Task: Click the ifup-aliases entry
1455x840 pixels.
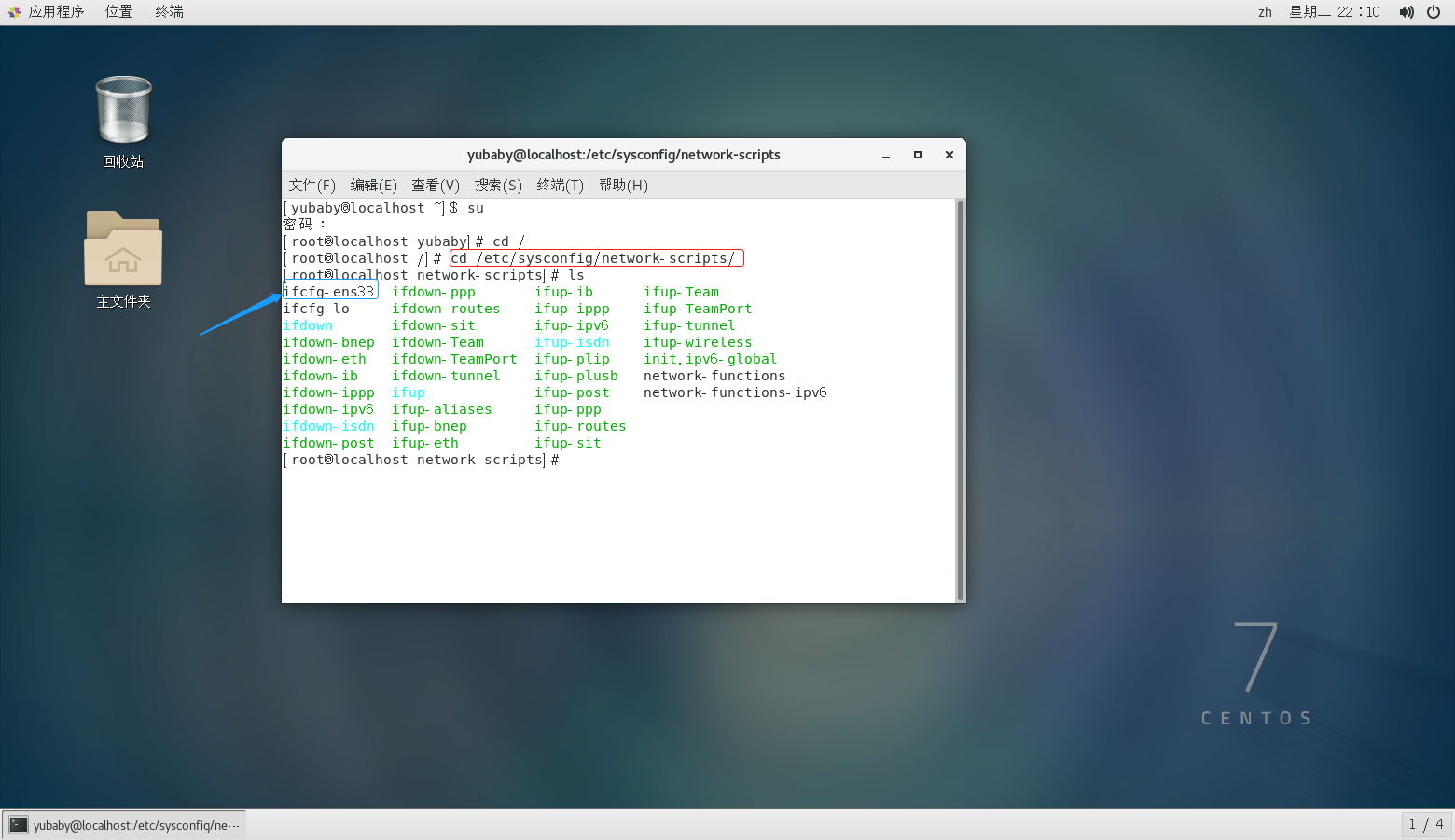Action: (x=442, y=409)
